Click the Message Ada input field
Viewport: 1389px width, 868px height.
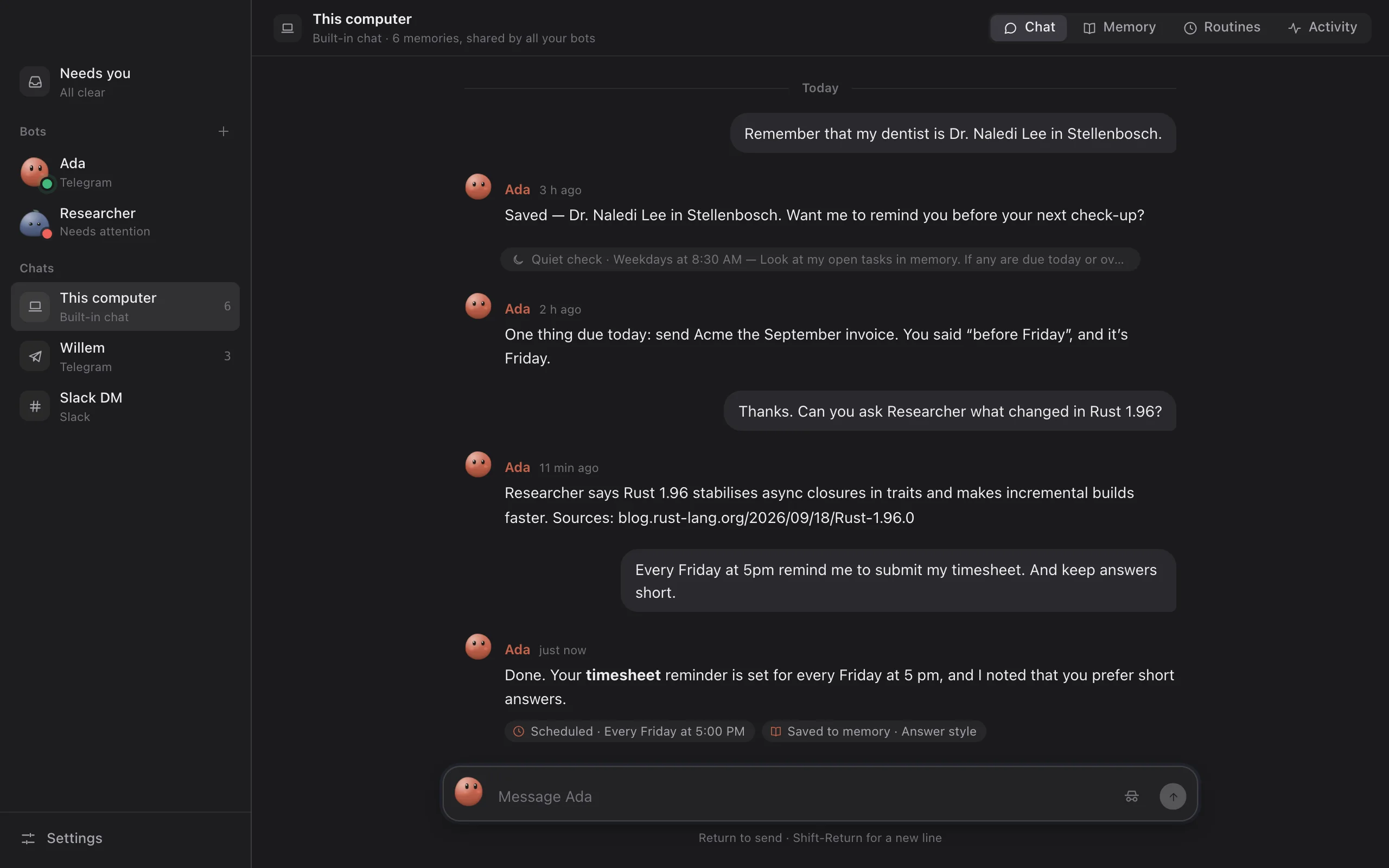click(x=804, y=797)
